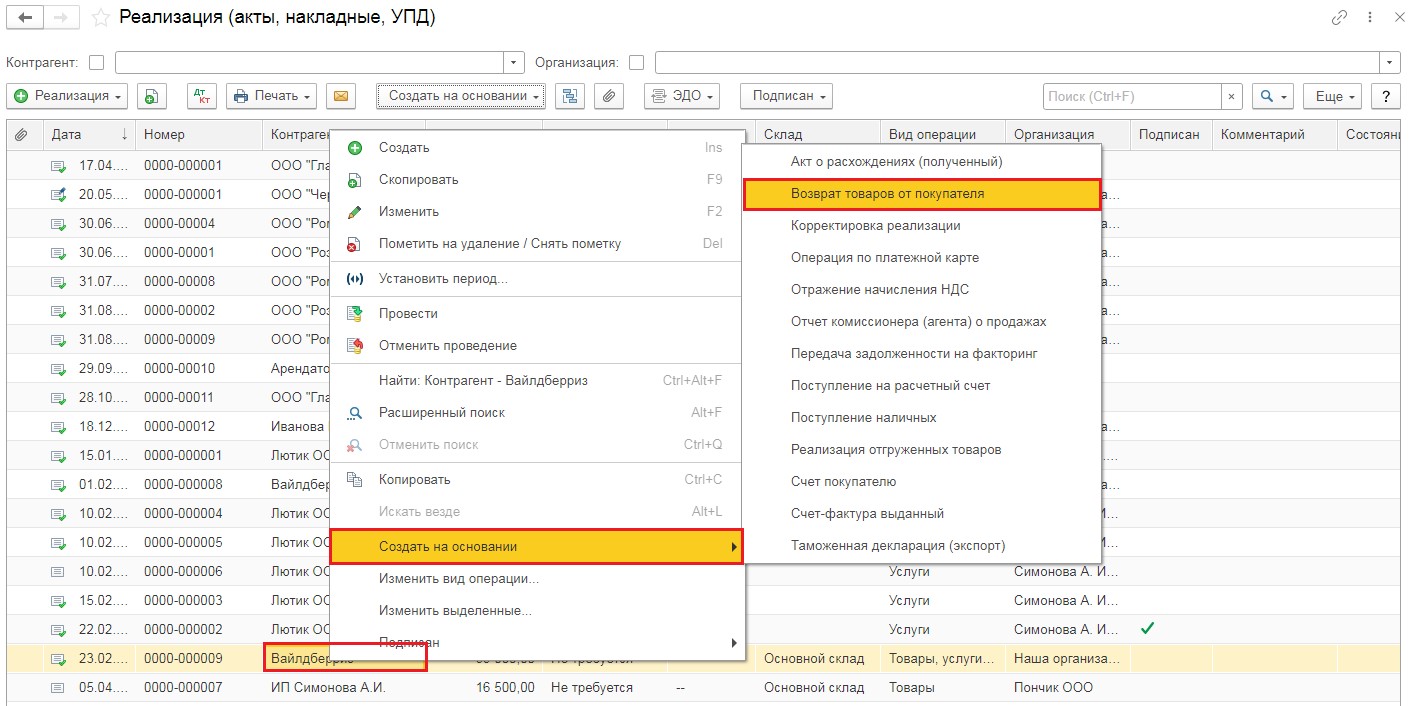The image size is (1415, 706).
Task: Choose Провести in the context menu
Action: (537, 314)
